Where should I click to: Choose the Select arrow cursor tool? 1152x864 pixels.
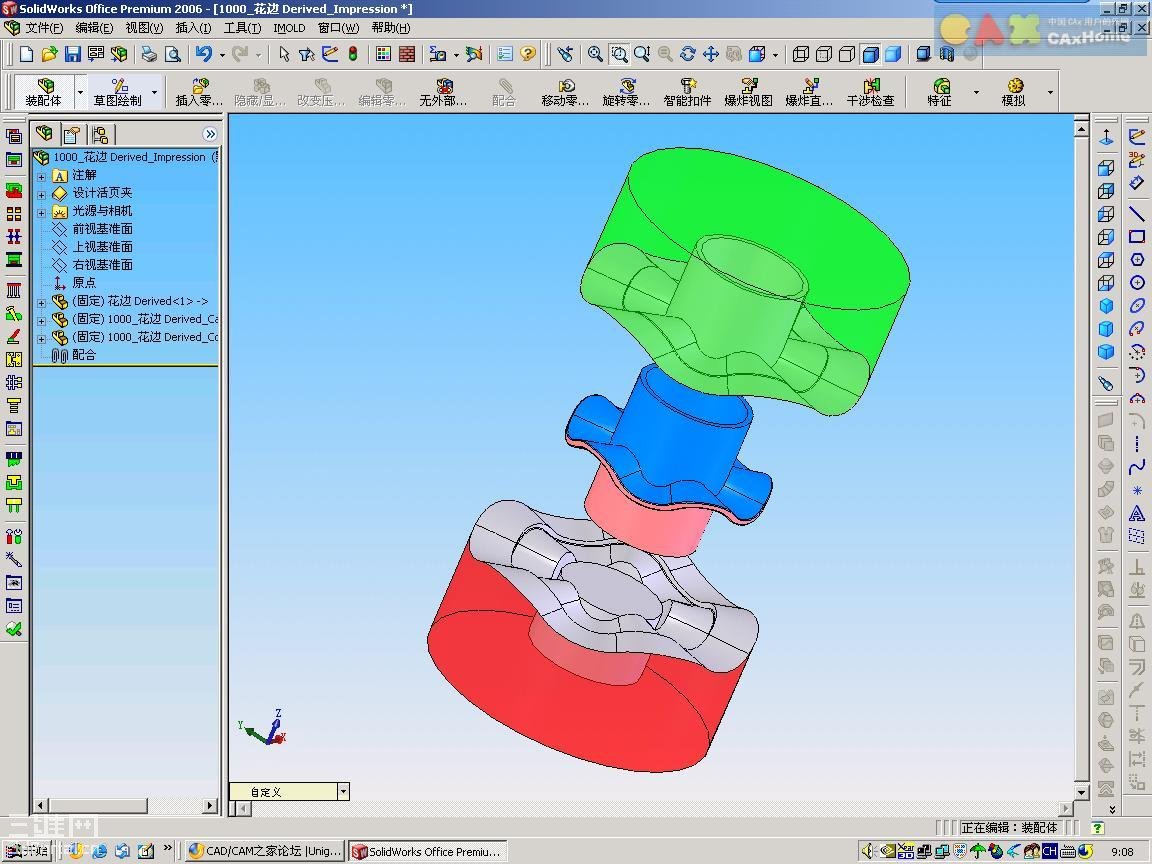284,54
